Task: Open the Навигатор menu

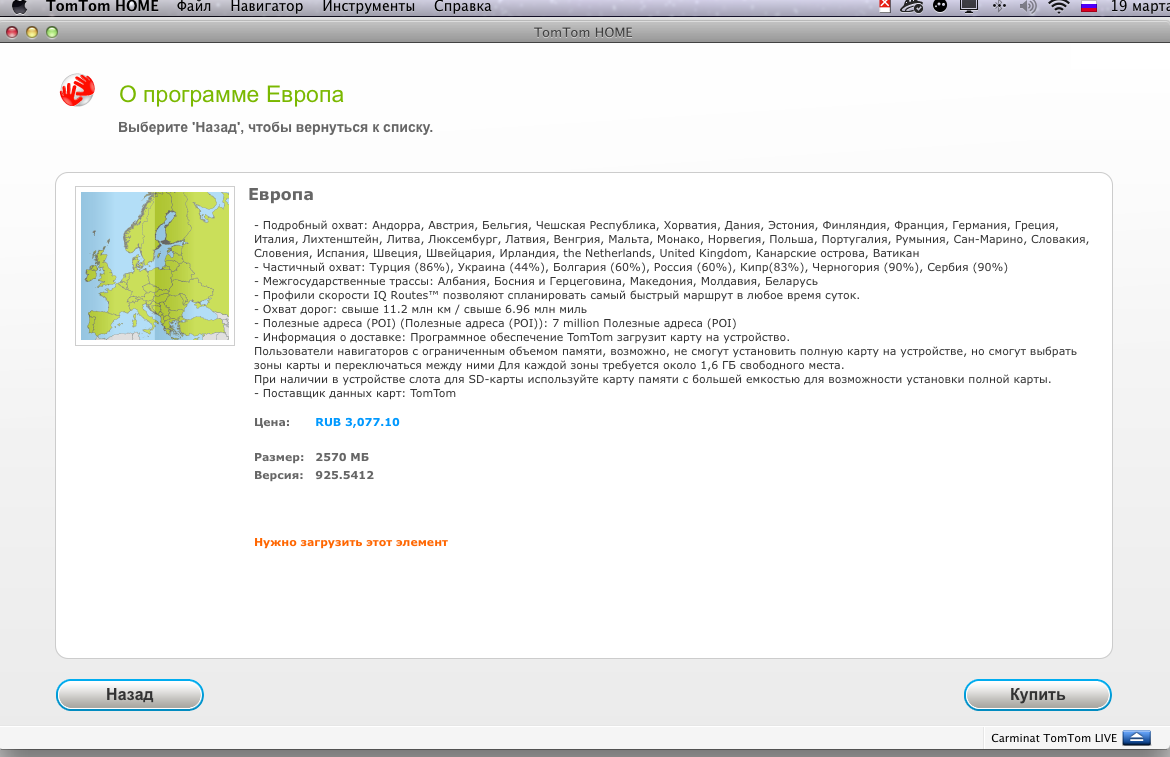Action: click(266, 7)
